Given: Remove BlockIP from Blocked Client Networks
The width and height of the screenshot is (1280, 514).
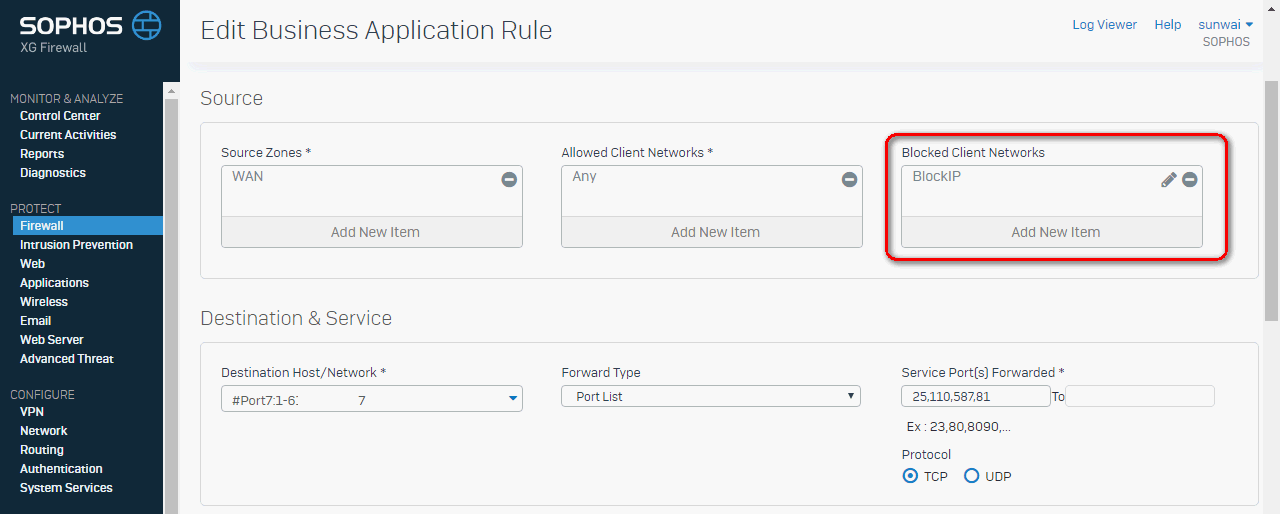Looking at the screenshot, I should [1190, 180].
